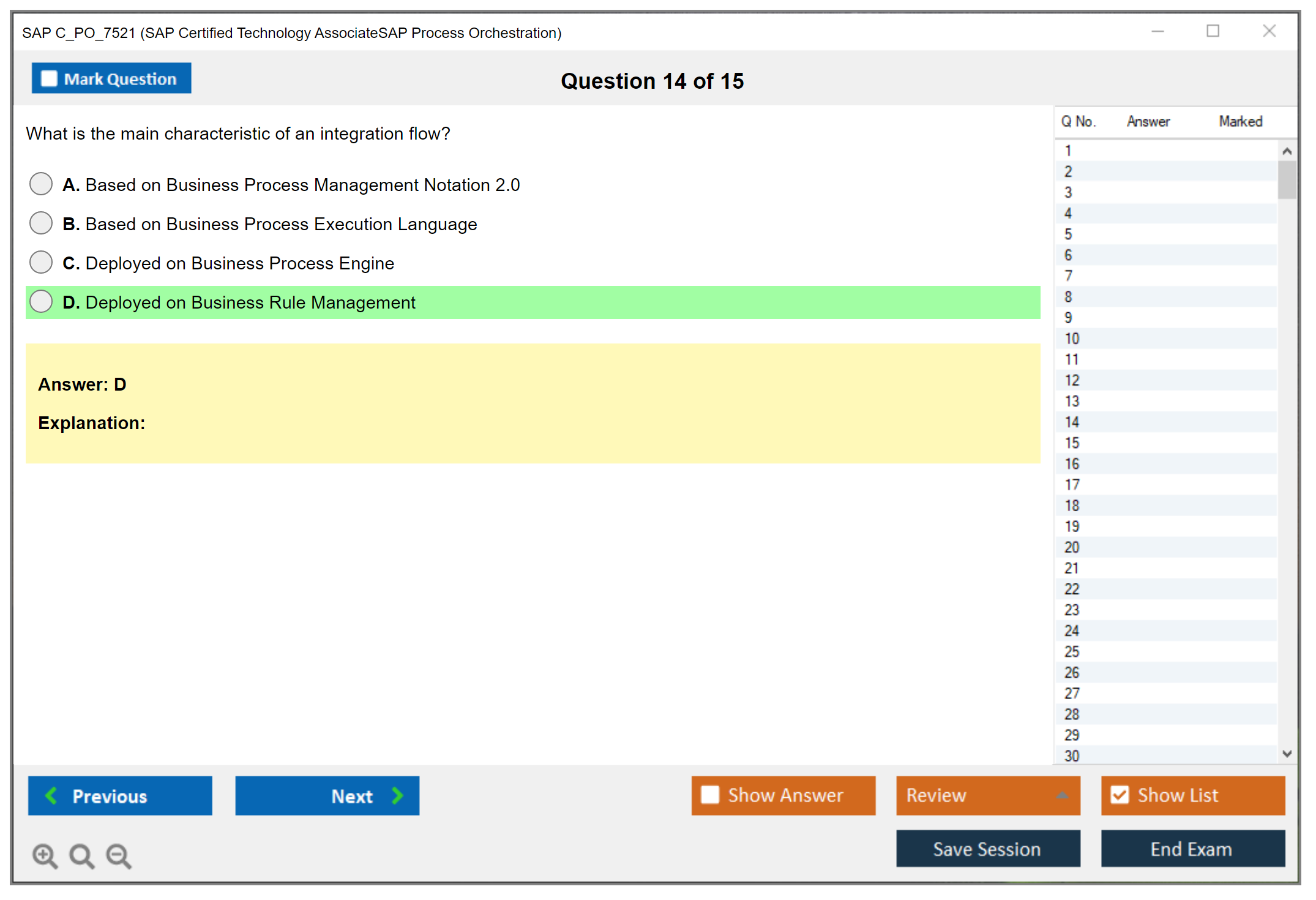The width and height of the screenshot is (1316, 900).
Task: Select question 22 in the question list
Action: tap(1072, 589)
